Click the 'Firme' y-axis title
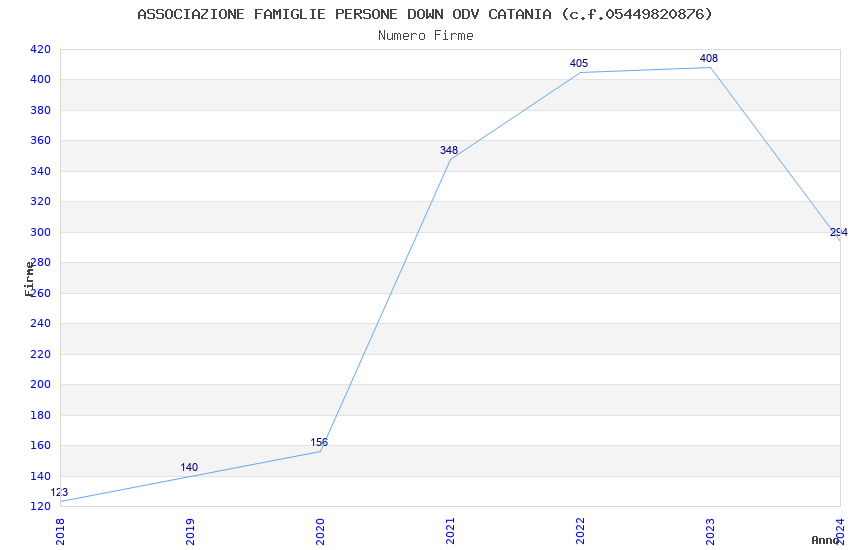Screen dimensions: 850x550 pos(29,279)
